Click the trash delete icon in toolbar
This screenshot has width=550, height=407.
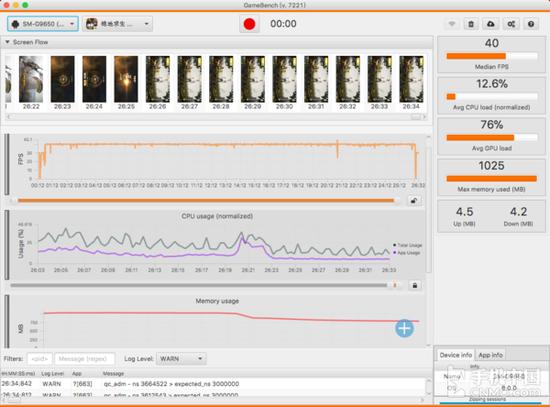pos(471,24)
